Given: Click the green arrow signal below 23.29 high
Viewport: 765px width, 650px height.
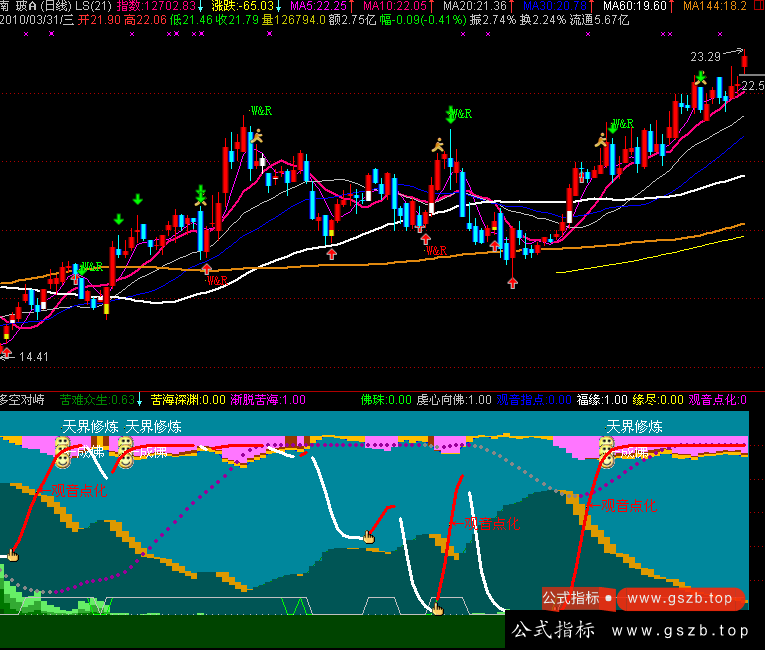Looking at the screenshot, I should (x=703, y=76).
